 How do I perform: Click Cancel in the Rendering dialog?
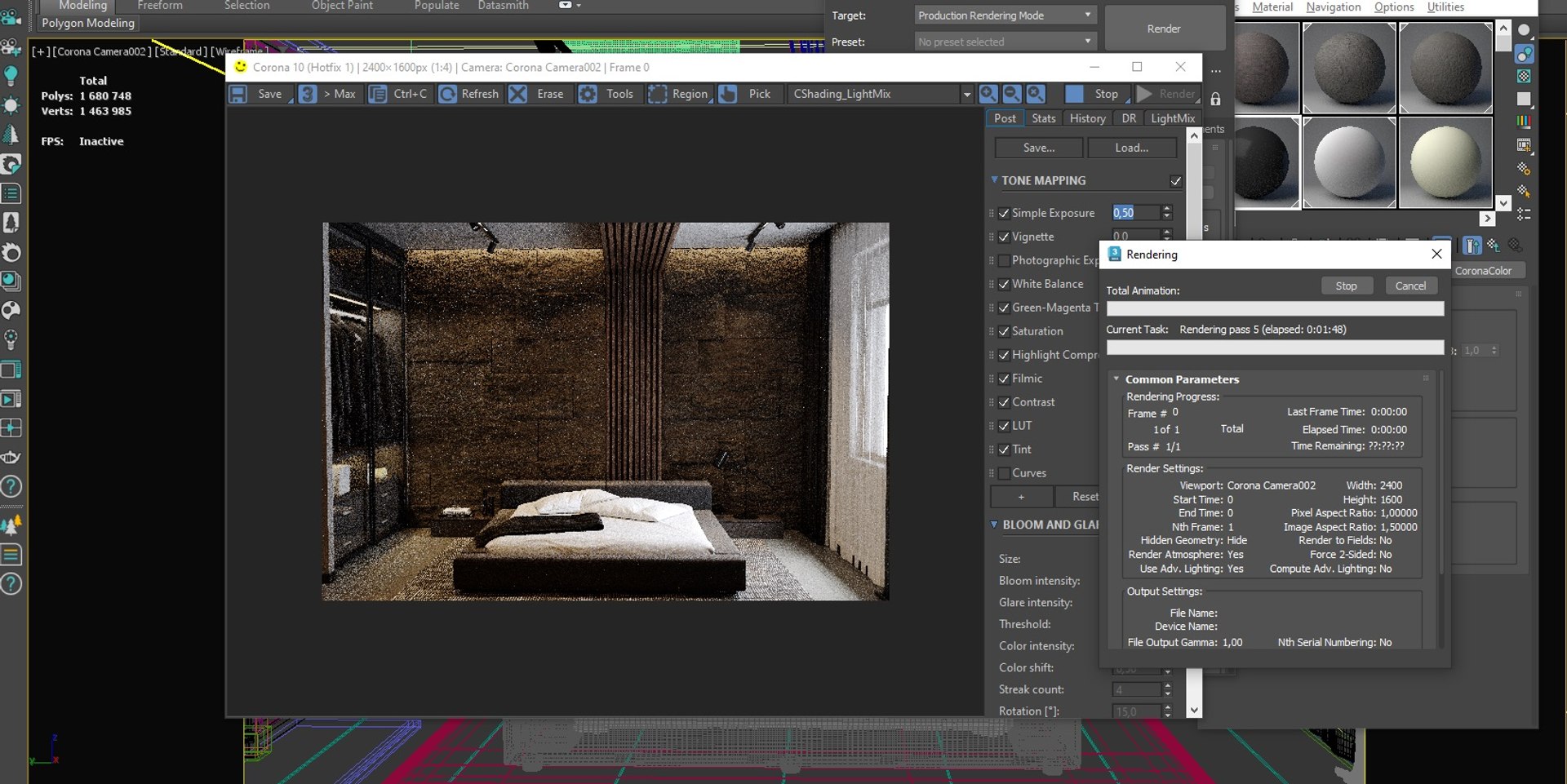pos(1410,286)
